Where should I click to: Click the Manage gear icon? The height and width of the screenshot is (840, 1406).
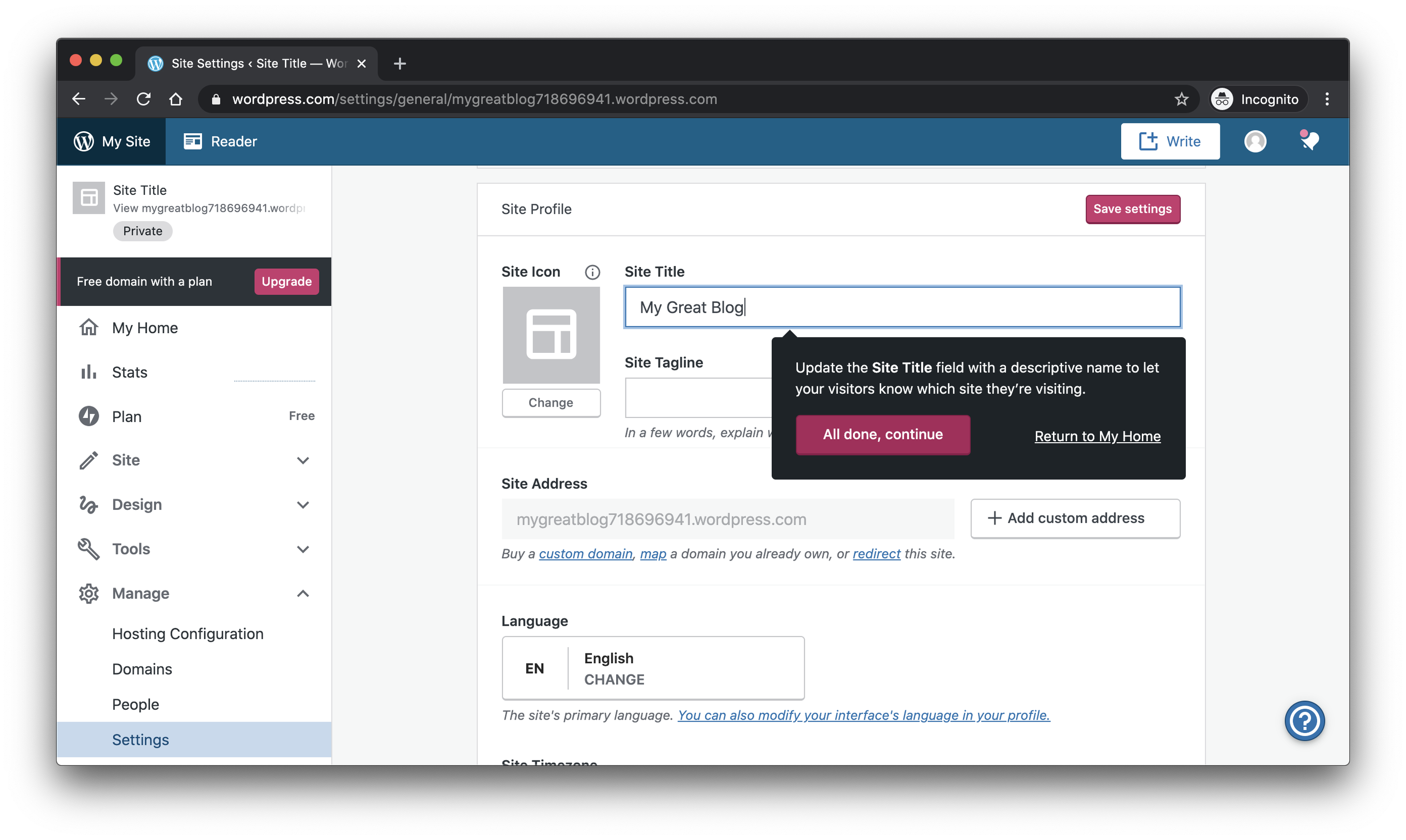point(88,593)
